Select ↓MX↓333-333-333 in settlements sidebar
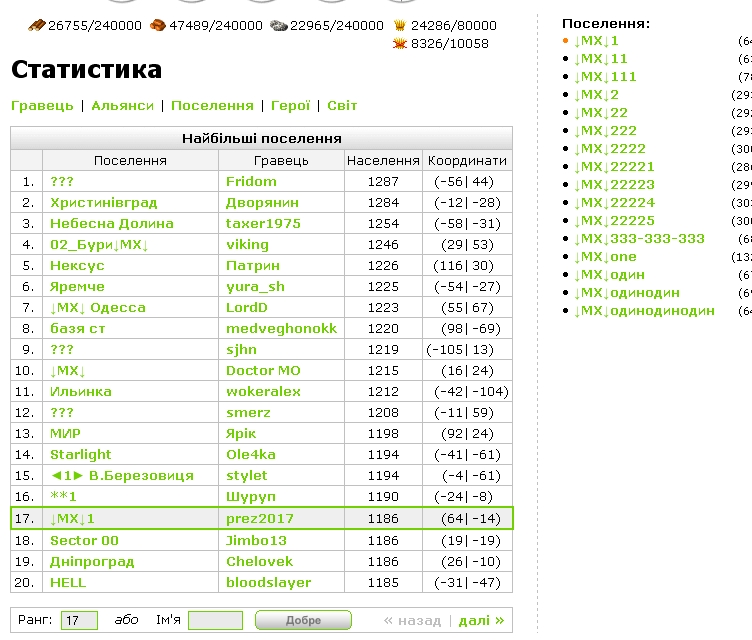This screenshot has width=752, height=640. tap(639, 239)
